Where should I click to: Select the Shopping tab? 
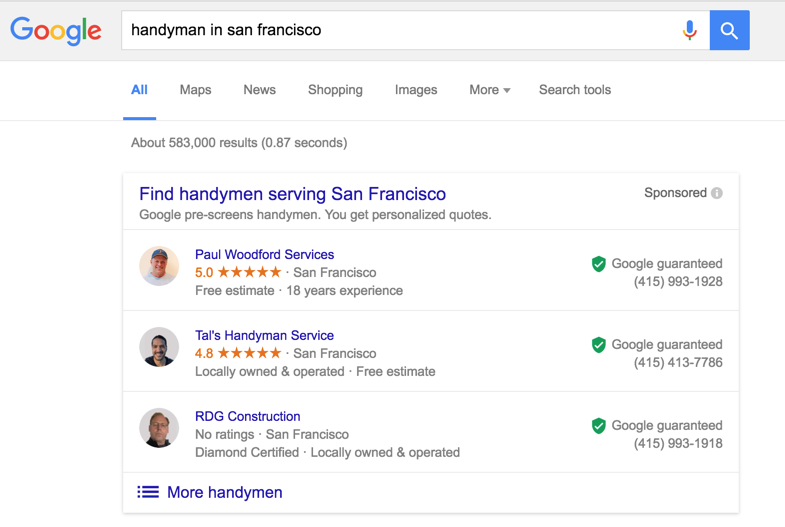pos(335,90)
